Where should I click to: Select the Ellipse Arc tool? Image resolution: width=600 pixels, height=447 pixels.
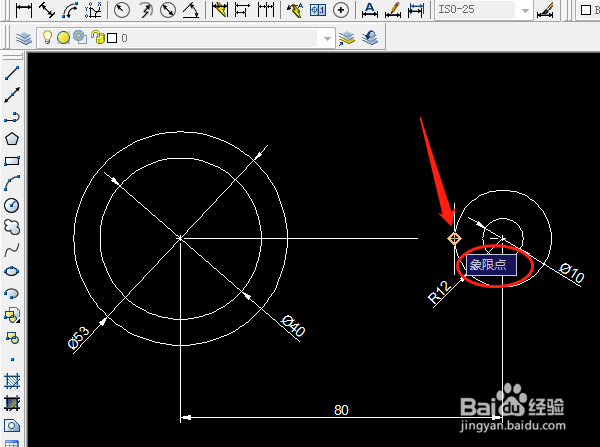tap(12, 294)
